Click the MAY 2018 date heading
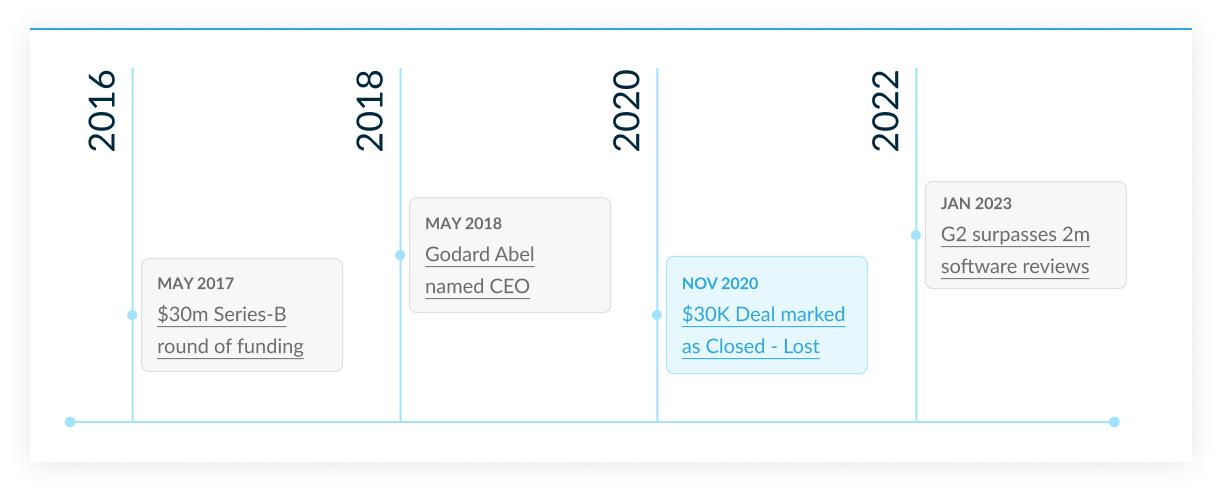Screen dimensions: 1222x494 coord(464,223)
